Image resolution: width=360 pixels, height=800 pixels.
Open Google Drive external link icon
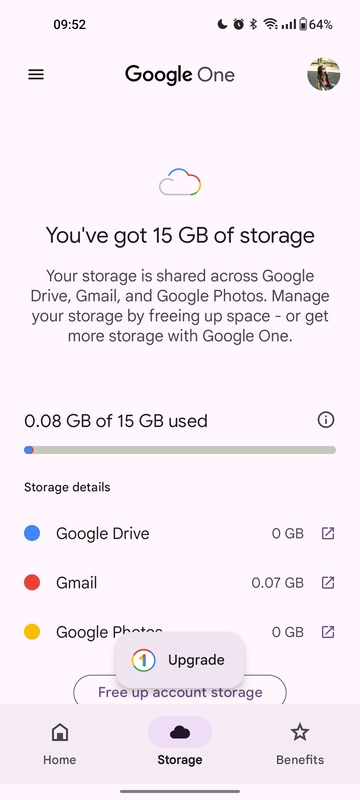pyautogui.click(x=327, y=534)
